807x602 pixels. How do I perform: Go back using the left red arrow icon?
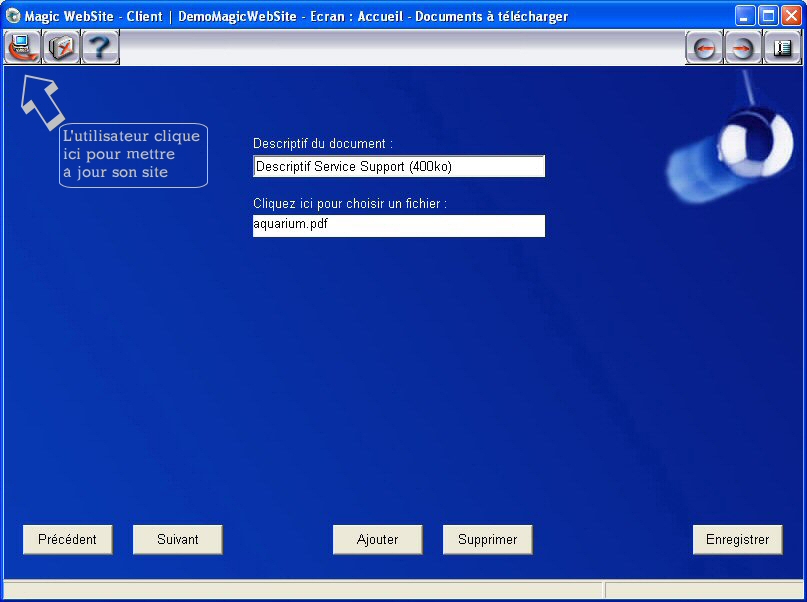point(704,48)
